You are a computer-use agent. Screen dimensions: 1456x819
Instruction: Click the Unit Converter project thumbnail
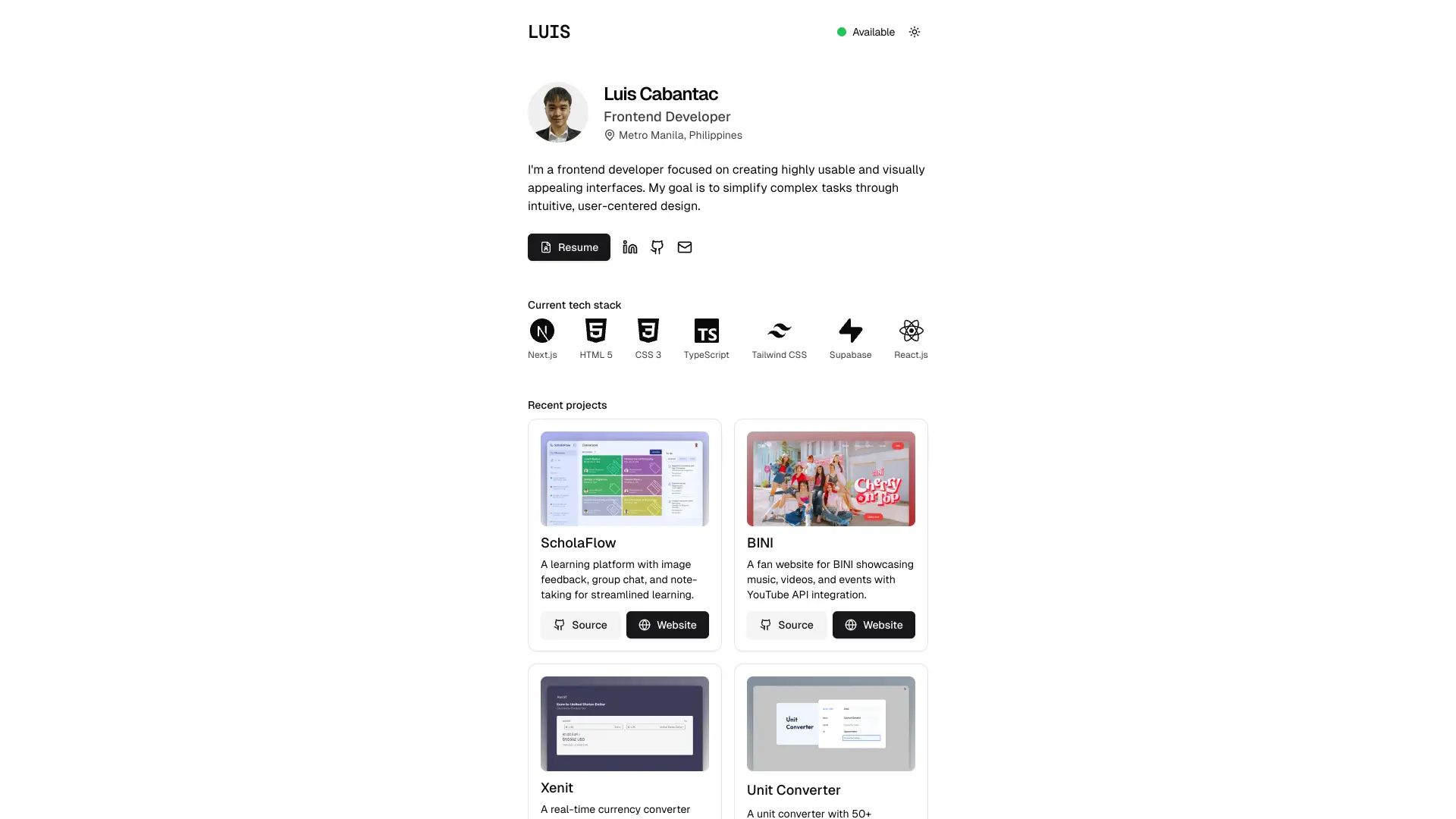click(x=831, y=723)
